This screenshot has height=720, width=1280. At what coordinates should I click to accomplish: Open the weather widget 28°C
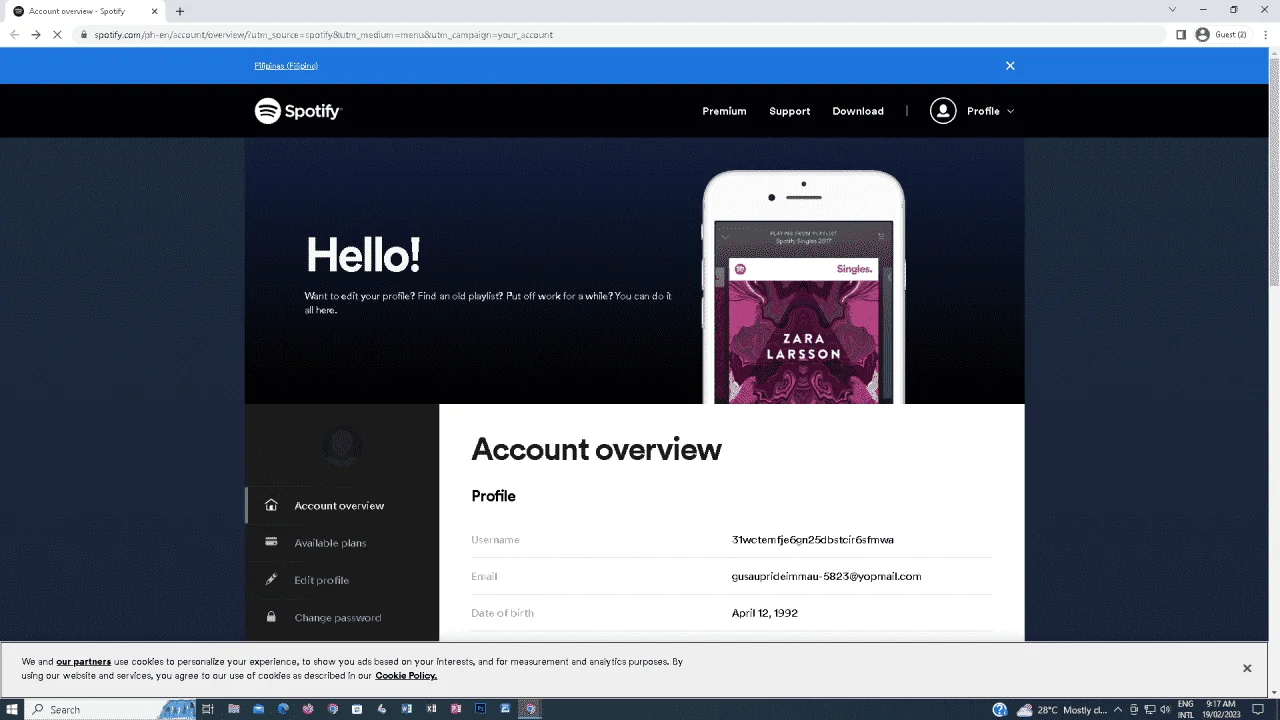(1060, 710)
